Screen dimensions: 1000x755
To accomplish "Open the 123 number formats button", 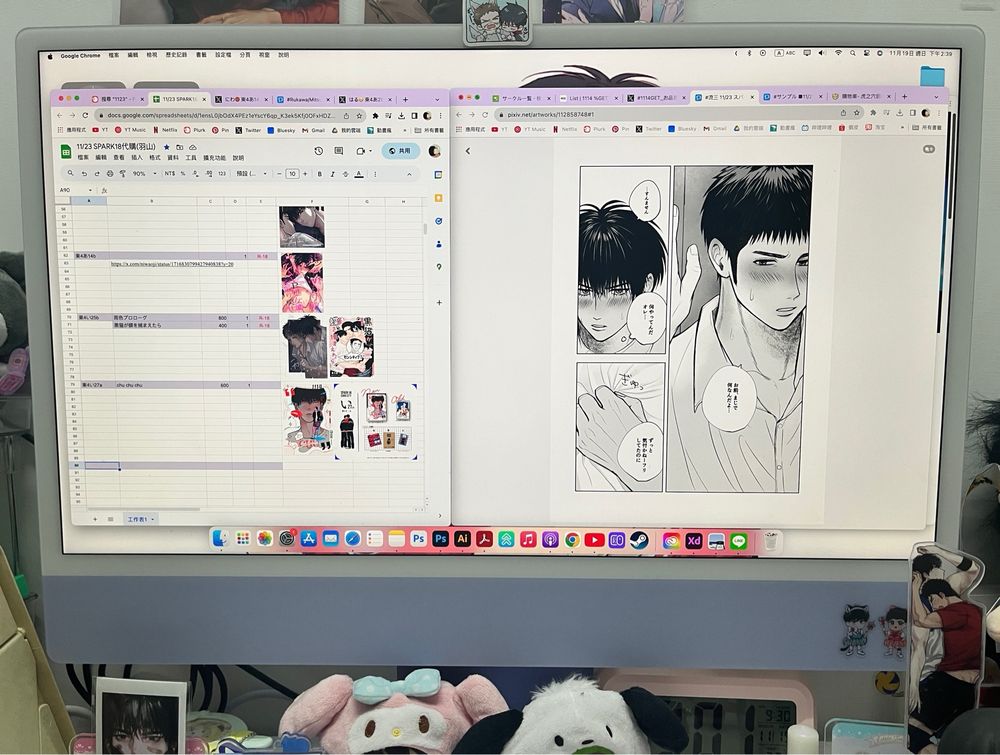I will (x=222, y=173).
